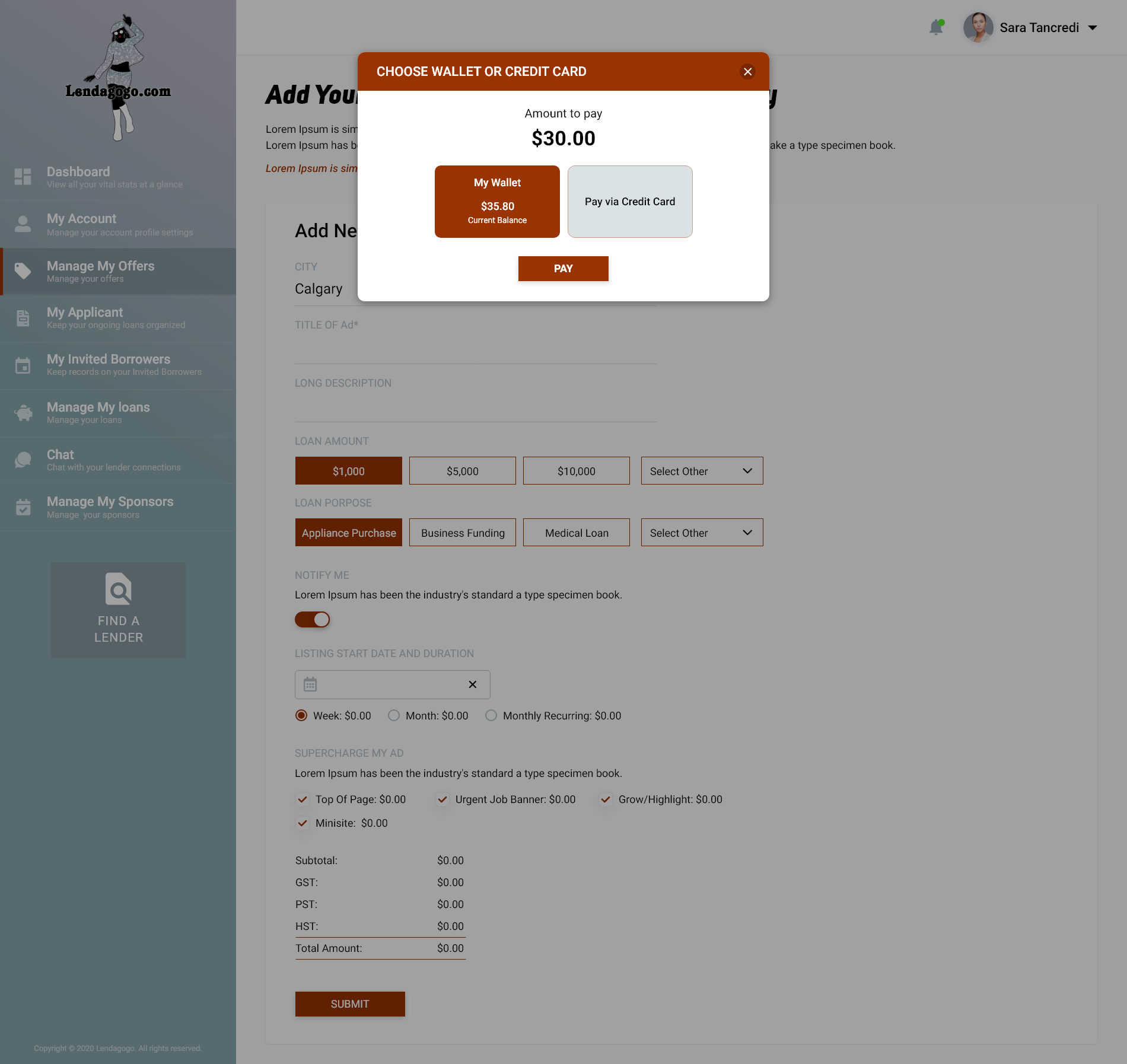1127x1064 pixels.
Task: Click the notification bell icon
Action: (x=936, y=27)
